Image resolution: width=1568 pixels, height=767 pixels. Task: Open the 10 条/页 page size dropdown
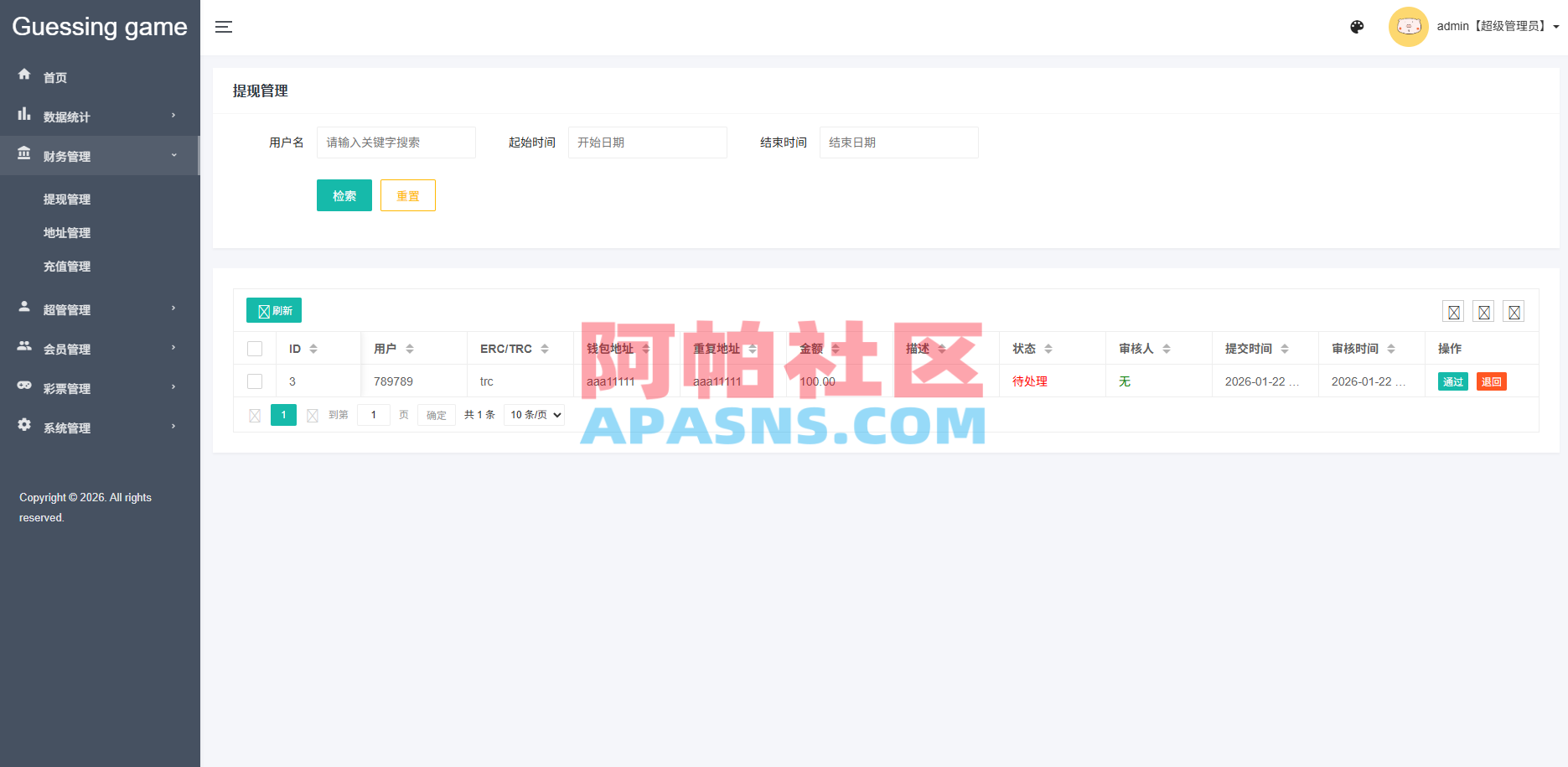pyautogui.click(x=534, y=415)
